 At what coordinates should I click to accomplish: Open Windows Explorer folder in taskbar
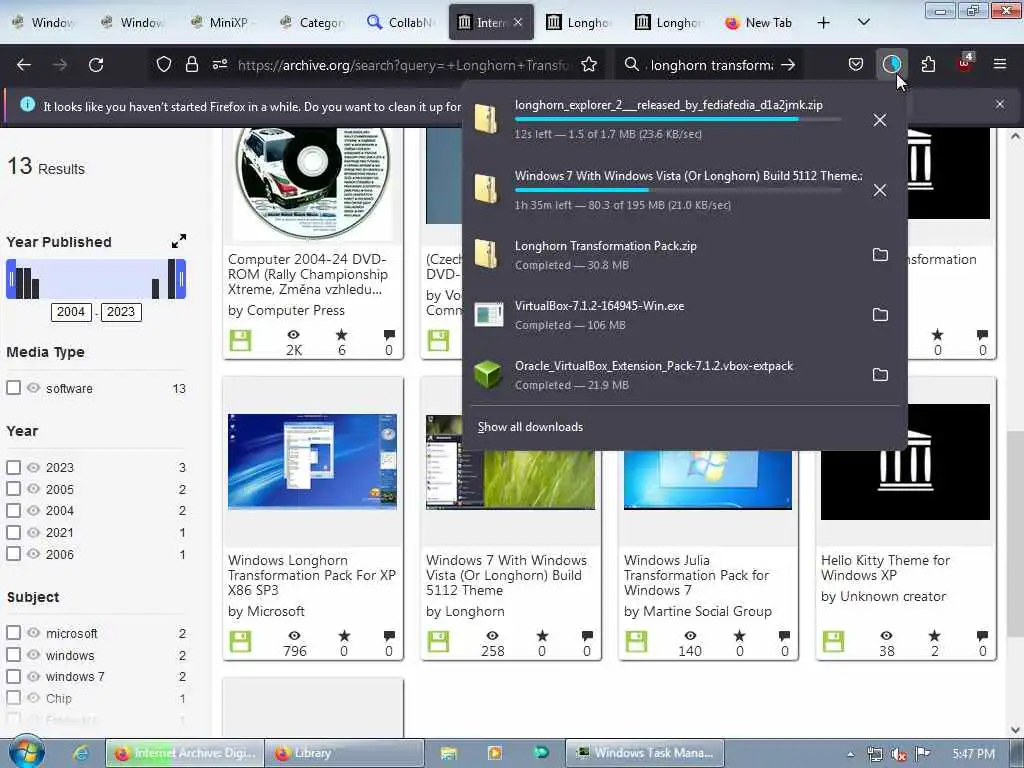pos(448,753)
